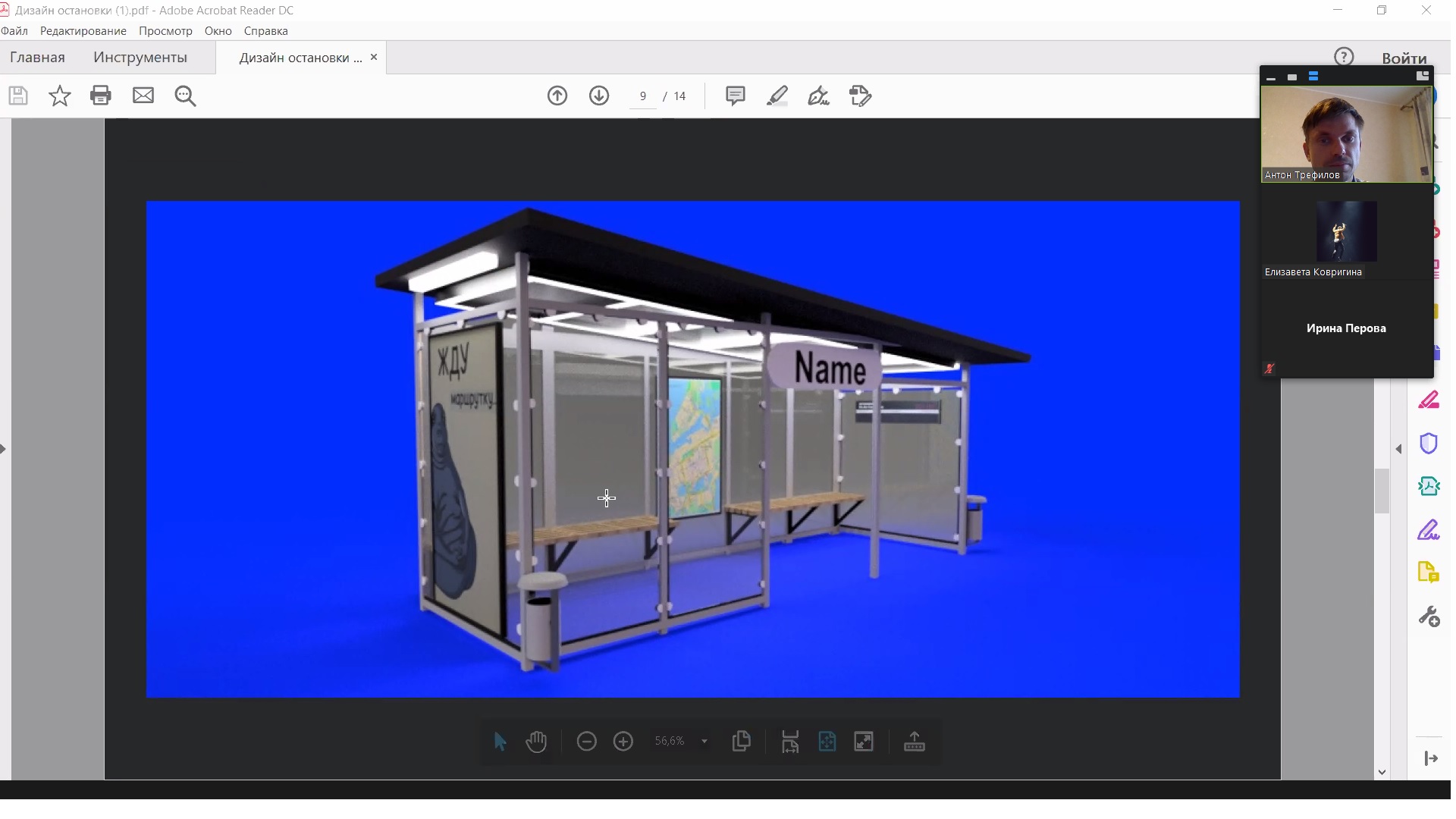
Task: Open the yellow file comment tool in the right pane
Action: tap(1429, 573)
